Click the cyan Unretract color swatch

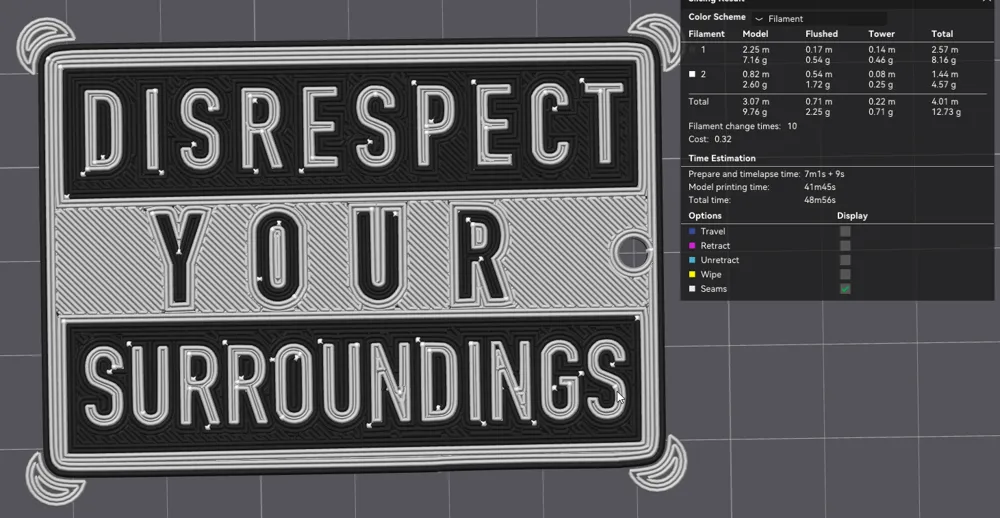(692, 260)
